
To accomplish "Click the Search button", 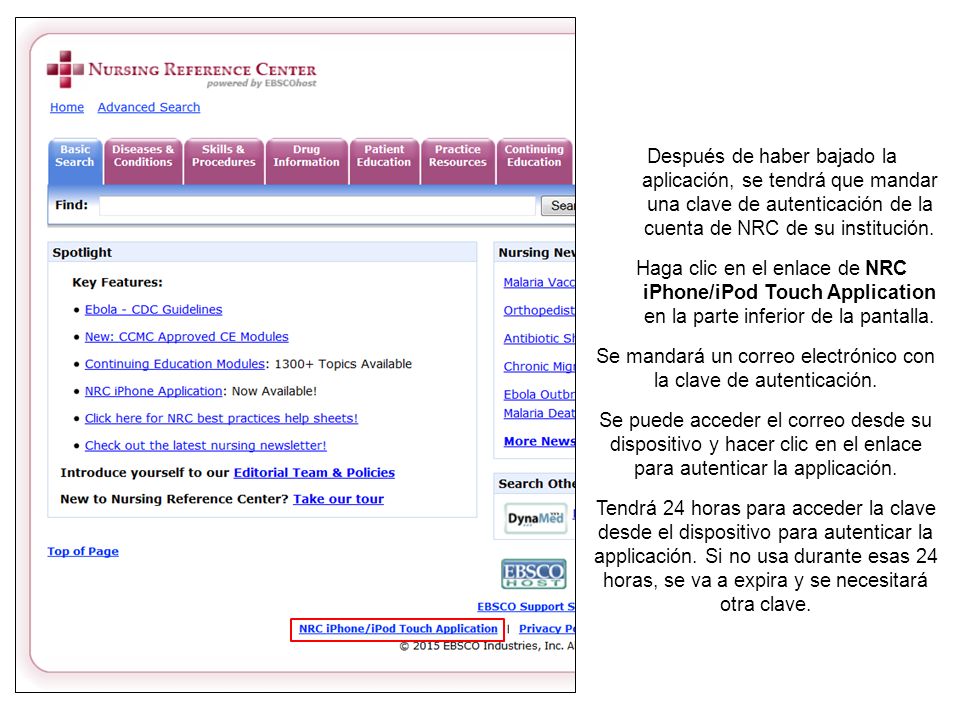I will [x=558, y=206].
